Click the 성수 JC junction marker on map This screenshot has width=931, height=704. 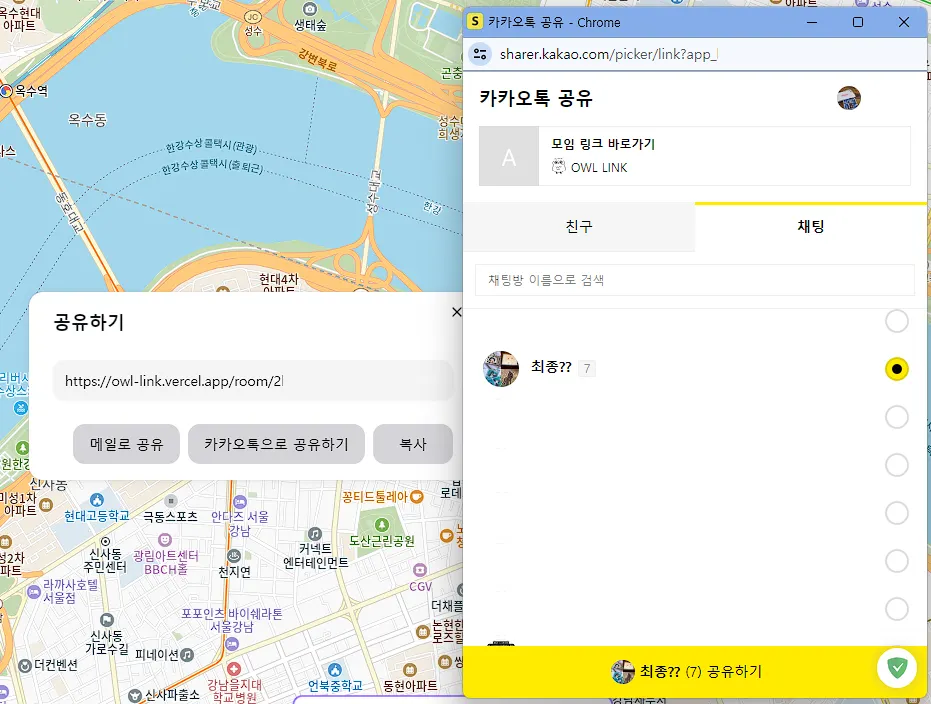pos(254,17)
